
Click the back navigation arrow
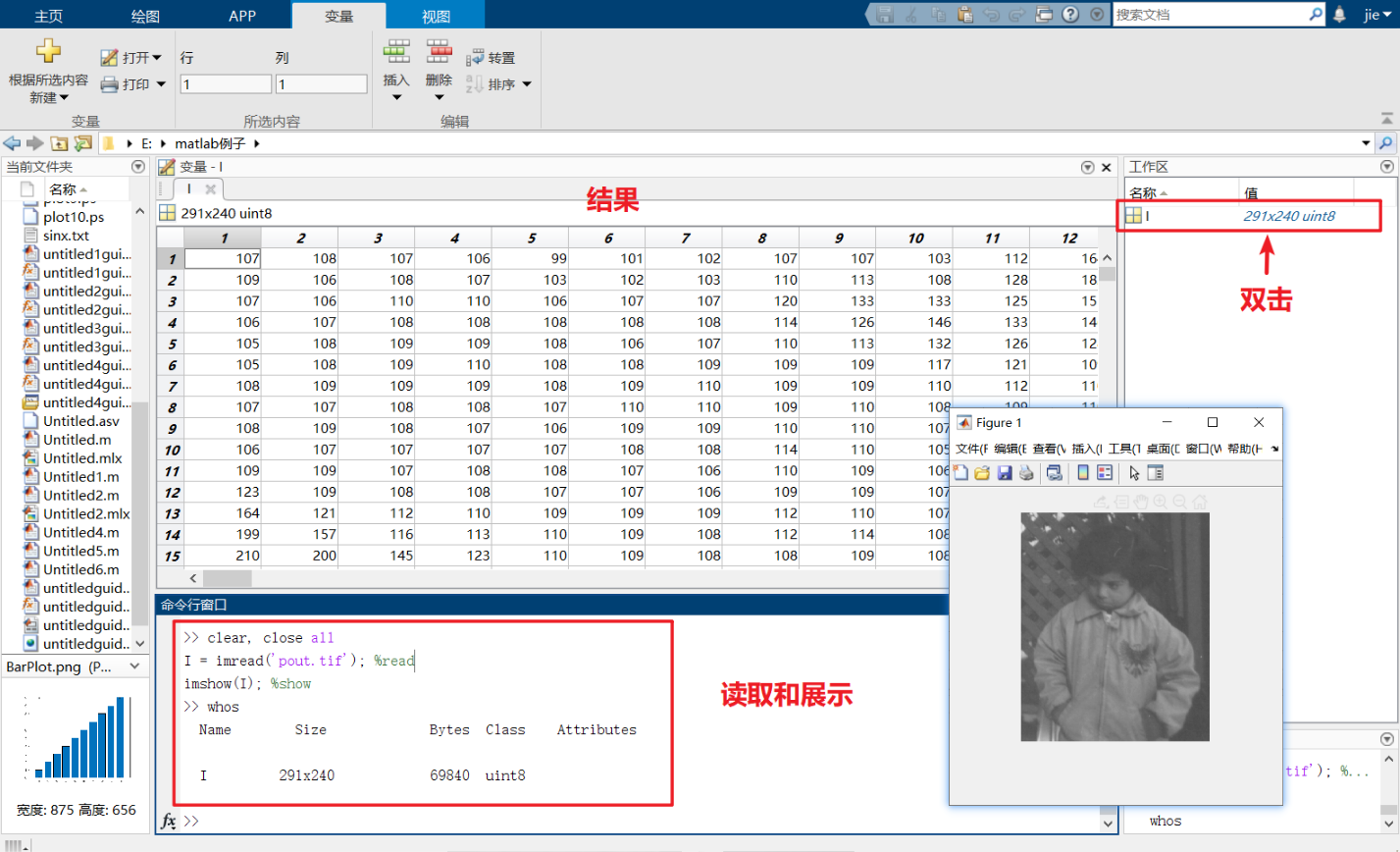(x=11, y=142)
